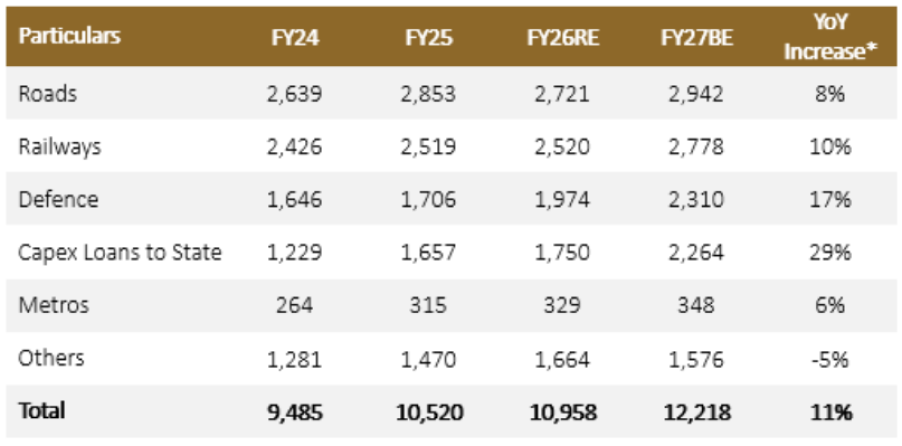Click the Defence row label

(x=59, y=200)
